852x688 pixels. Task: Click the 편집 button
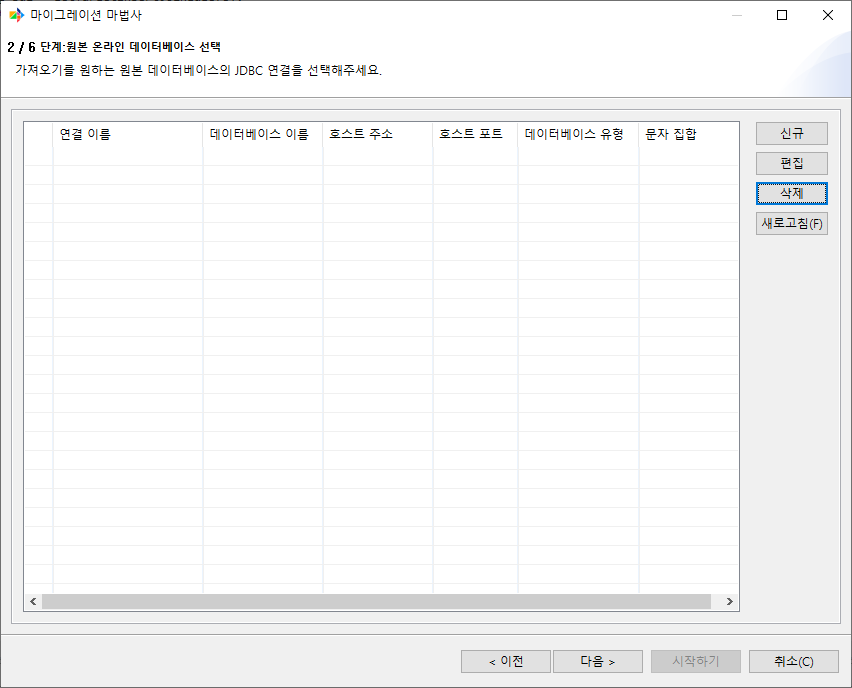point(791,163)
